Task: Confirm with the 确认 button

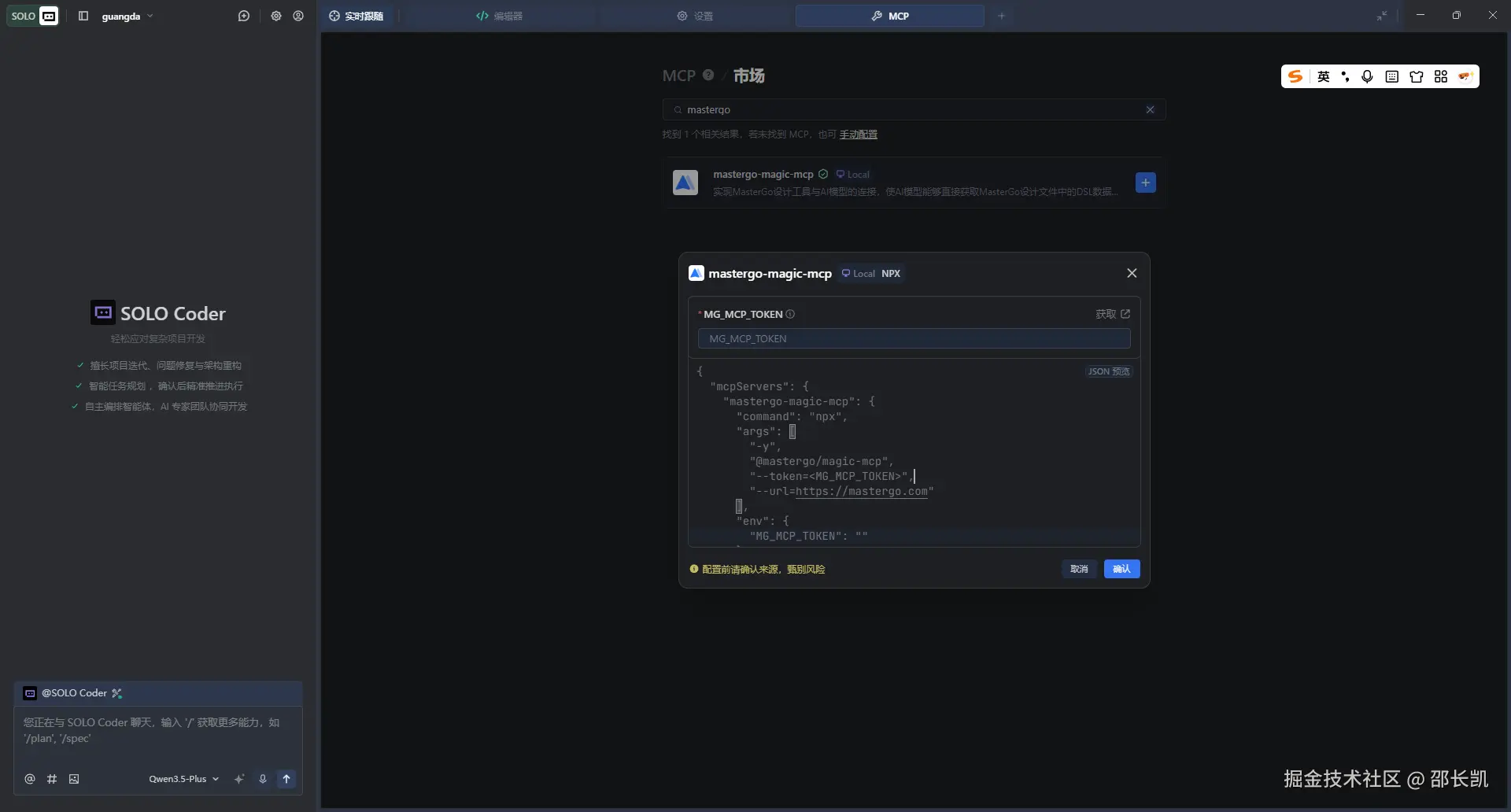Action: (x=1121, y=569)
